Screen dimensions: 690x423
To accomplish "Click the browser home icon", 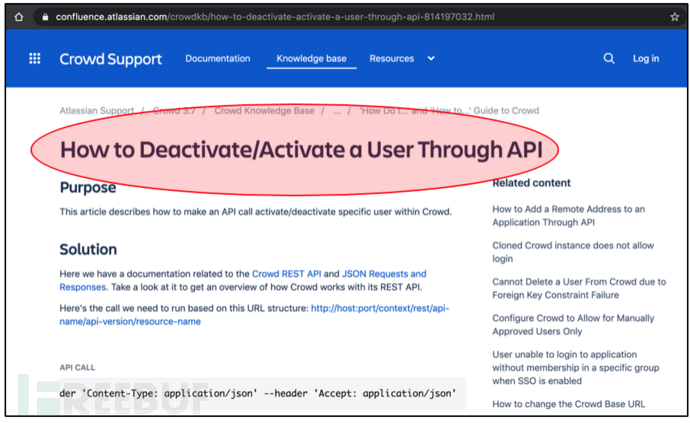I will [18, 17].
